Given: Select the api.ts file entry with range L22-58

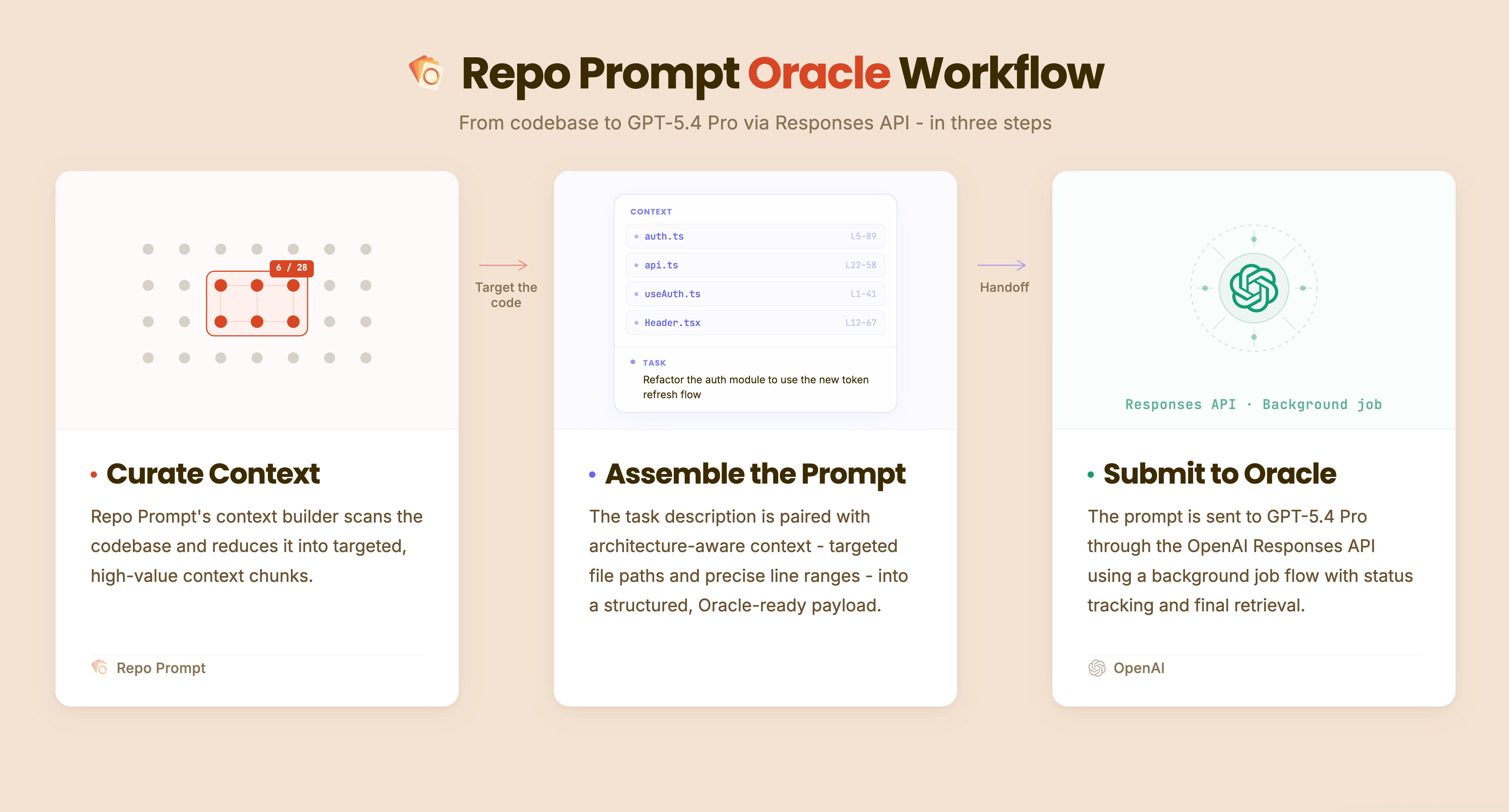Looking at the screenshot, I should pyautogui.click(x=754, y=265).
